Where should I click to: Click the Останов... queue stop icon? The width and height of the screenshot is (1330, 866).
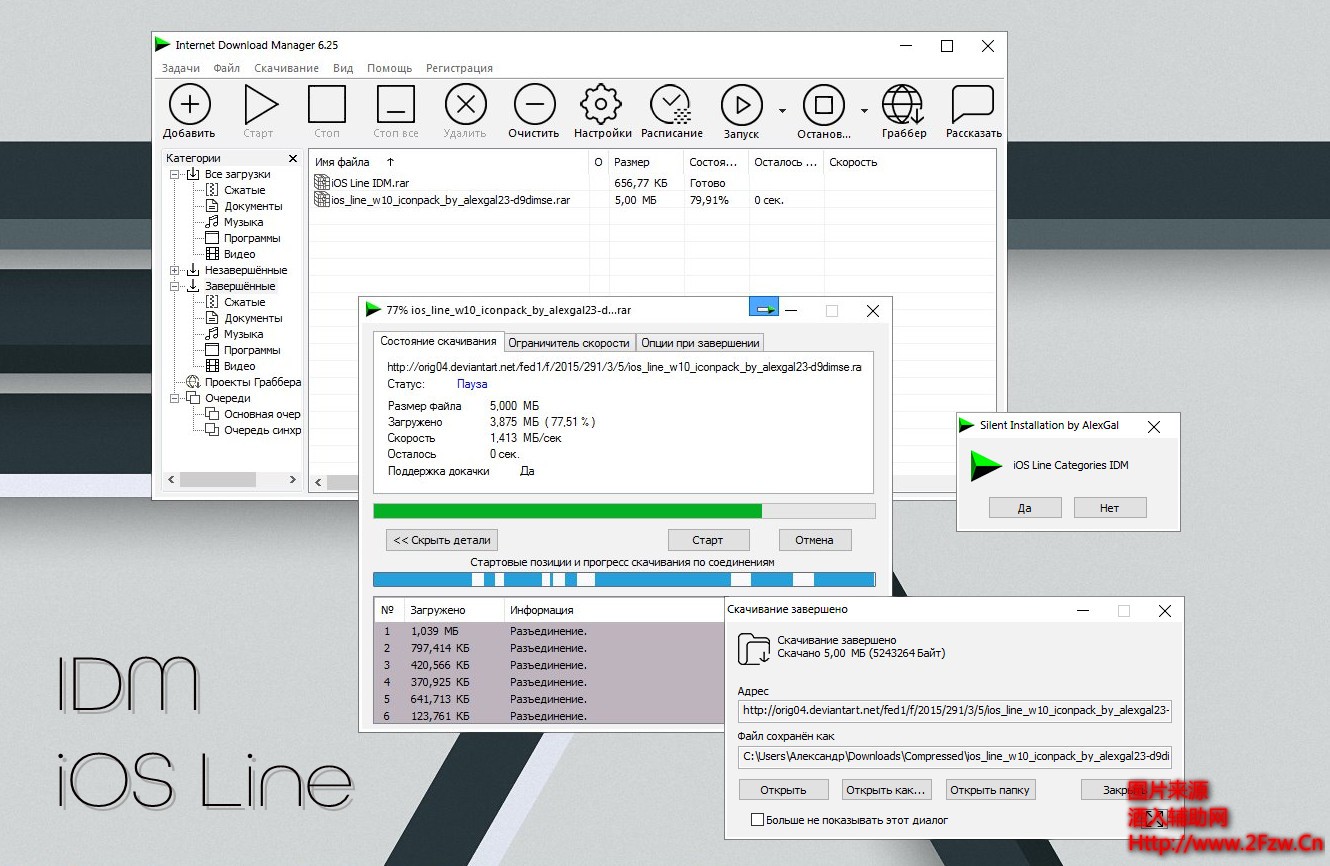pyautogui.click(x=823, y=105)
